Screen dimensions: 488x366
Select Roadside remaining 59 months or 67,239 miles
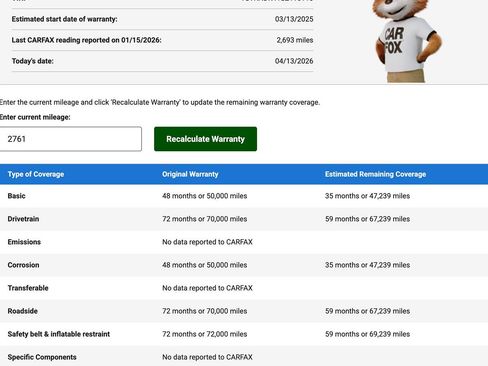click(367, 311)
